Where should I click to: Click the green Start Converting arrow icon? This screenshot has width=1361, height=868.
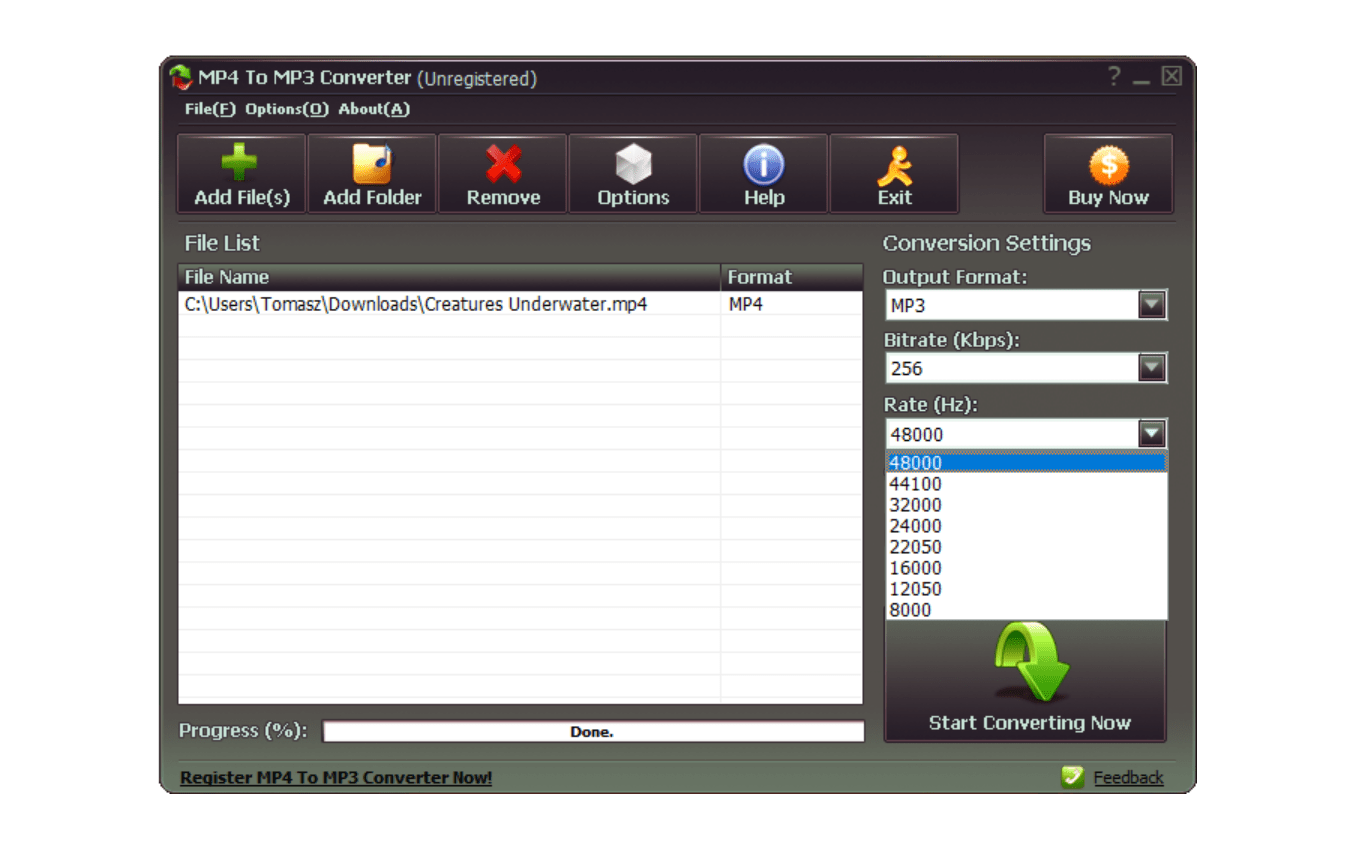tap(1032, 662)
